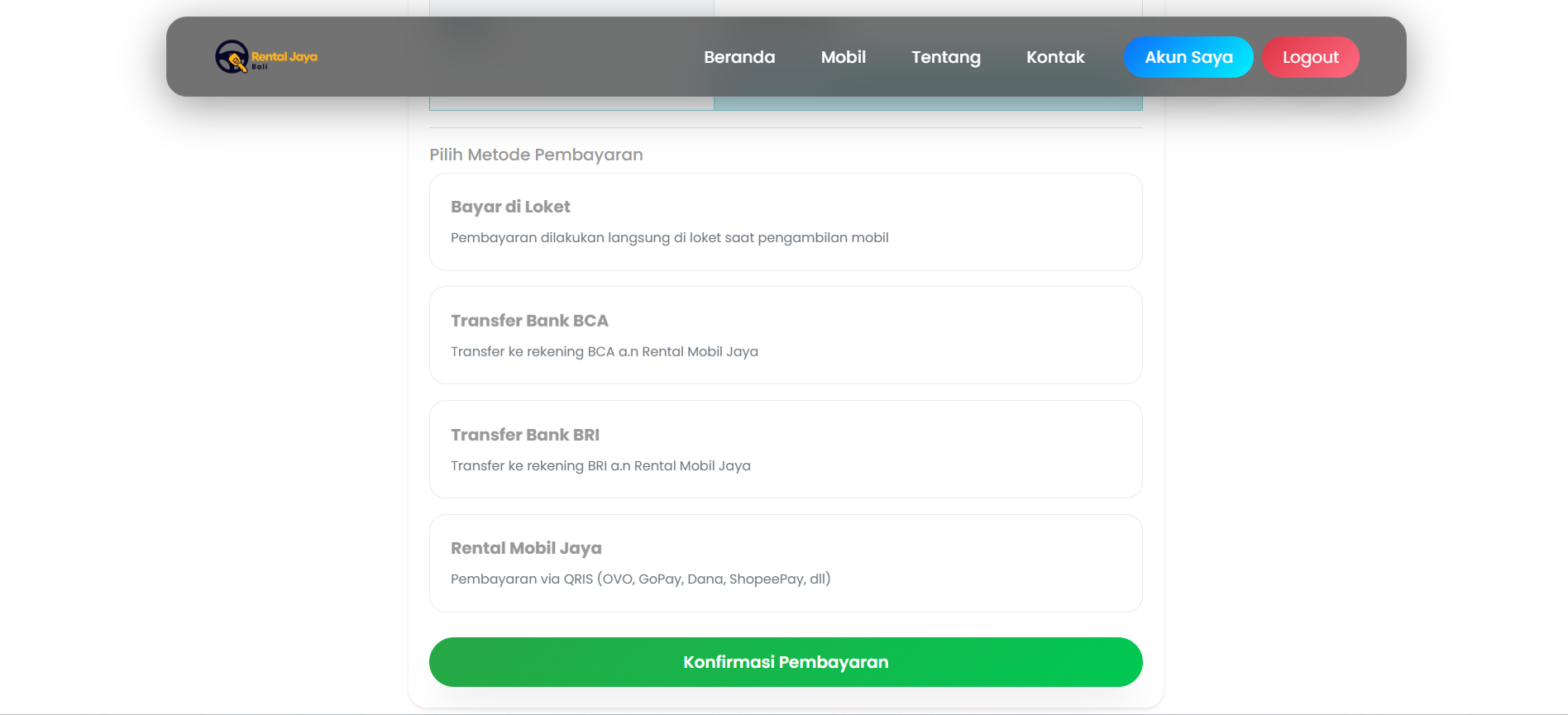The width and height of the screenshot is (1568, 715).
Task: Click the loket pickup payment description text
Action: point(669,238)
